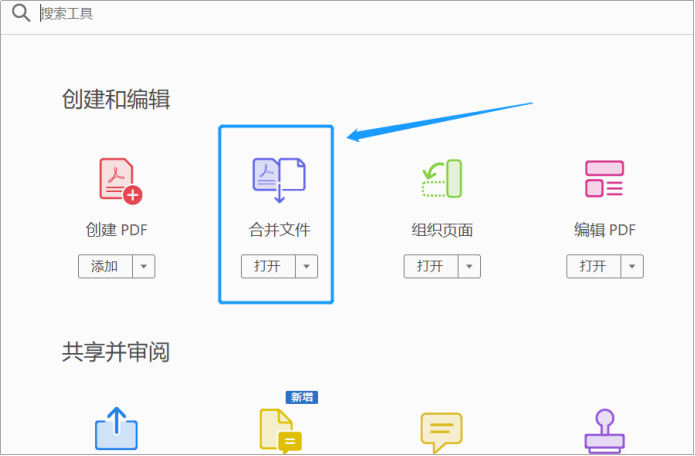This screenshot has width=695, height=456.
Task: Select the 创建 PDF tool icon
Action: point(121,181)
